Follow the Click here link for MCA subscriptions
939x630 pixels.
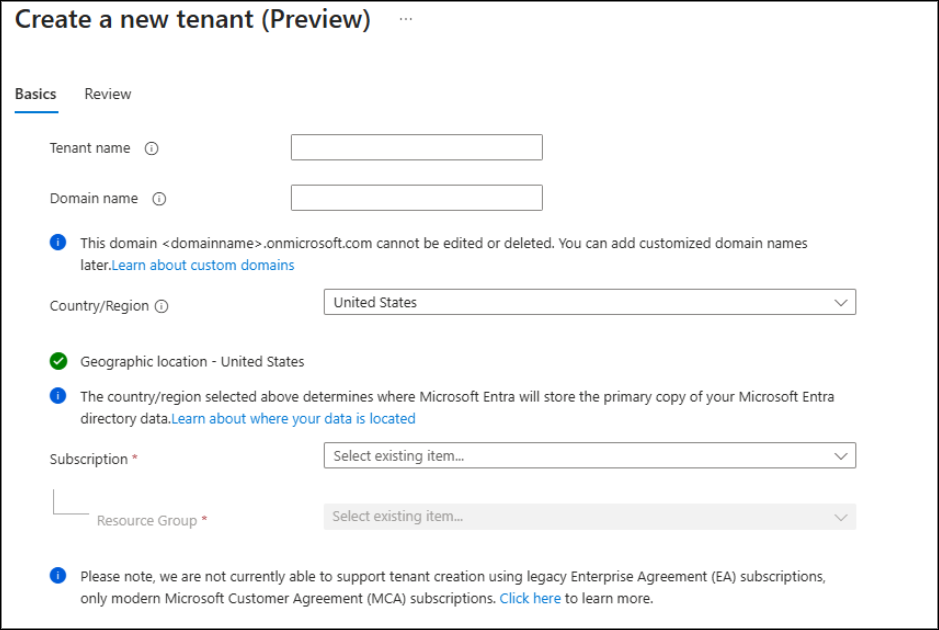[x=530, y=599]
